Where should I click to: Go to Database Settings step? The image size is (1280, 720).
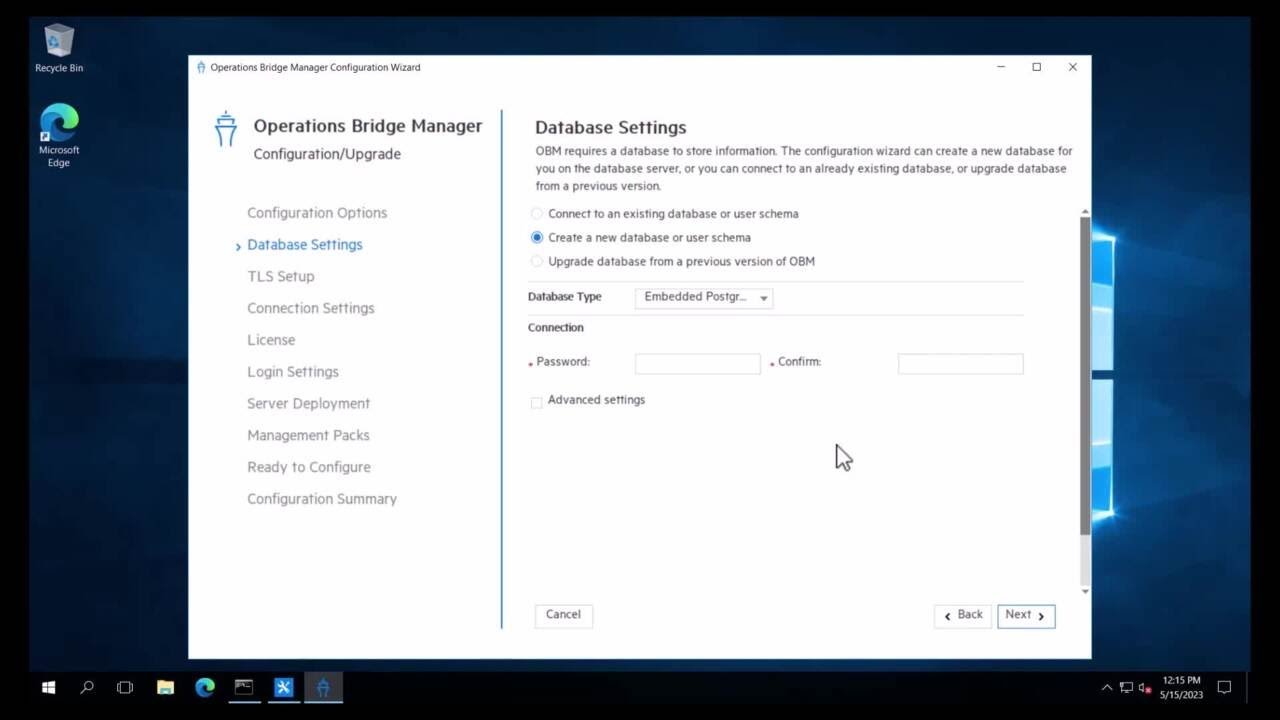pyautogui.click(x=305, y=245)
